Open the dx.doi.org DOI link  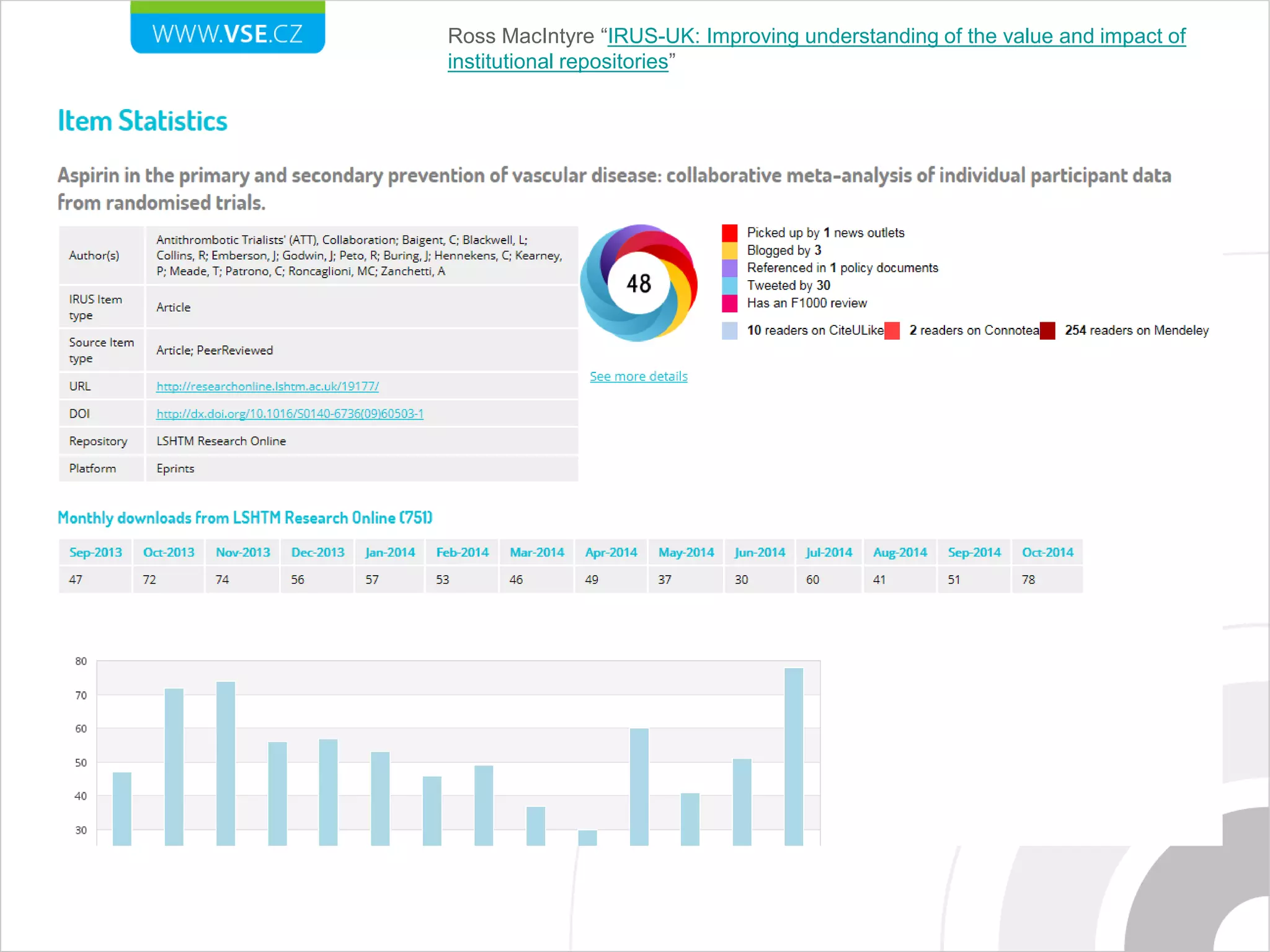290,413
